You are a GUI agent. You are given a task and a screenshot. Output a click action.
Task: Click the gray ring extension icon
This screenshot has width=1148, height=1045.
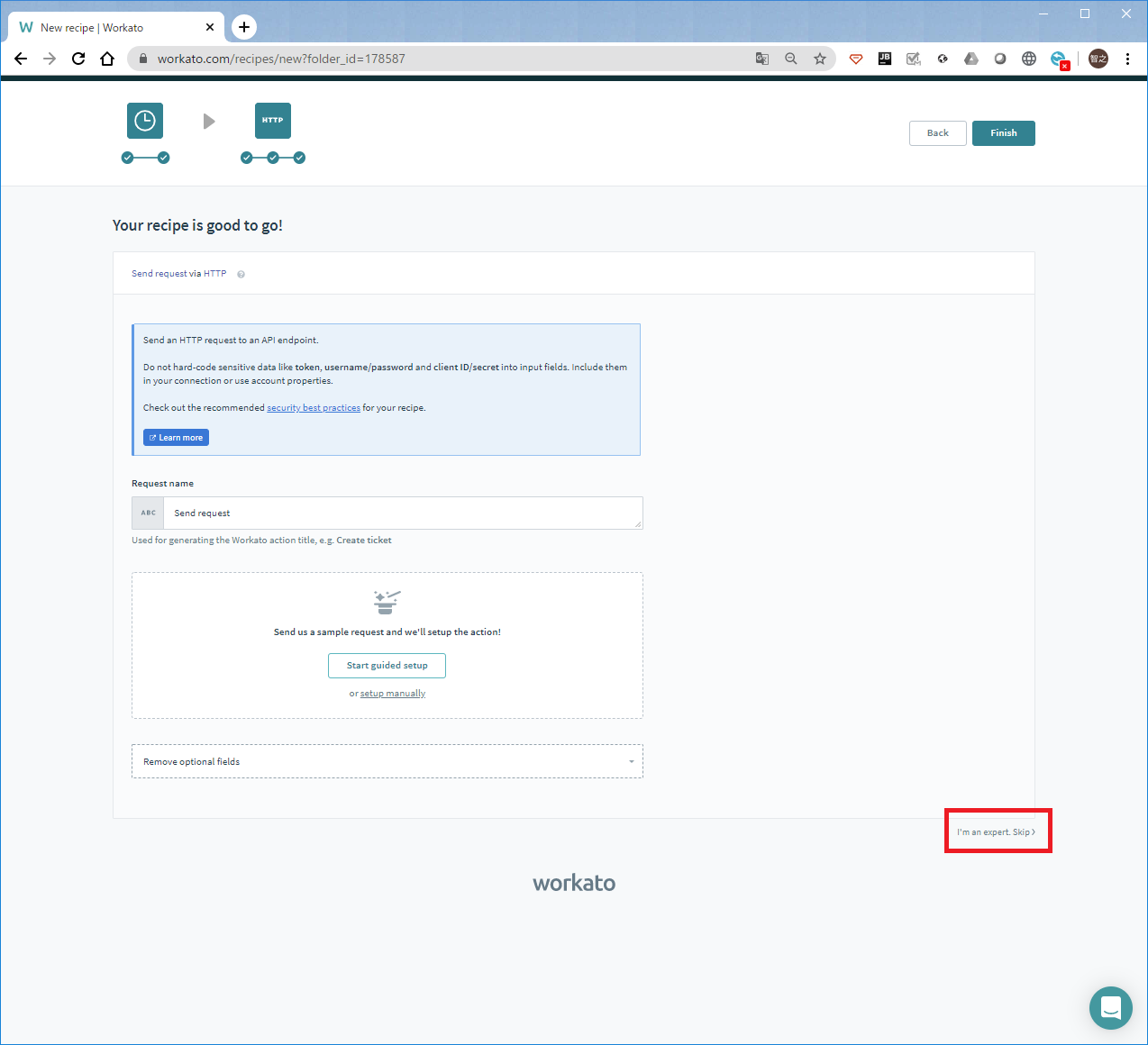[1000, 59]
